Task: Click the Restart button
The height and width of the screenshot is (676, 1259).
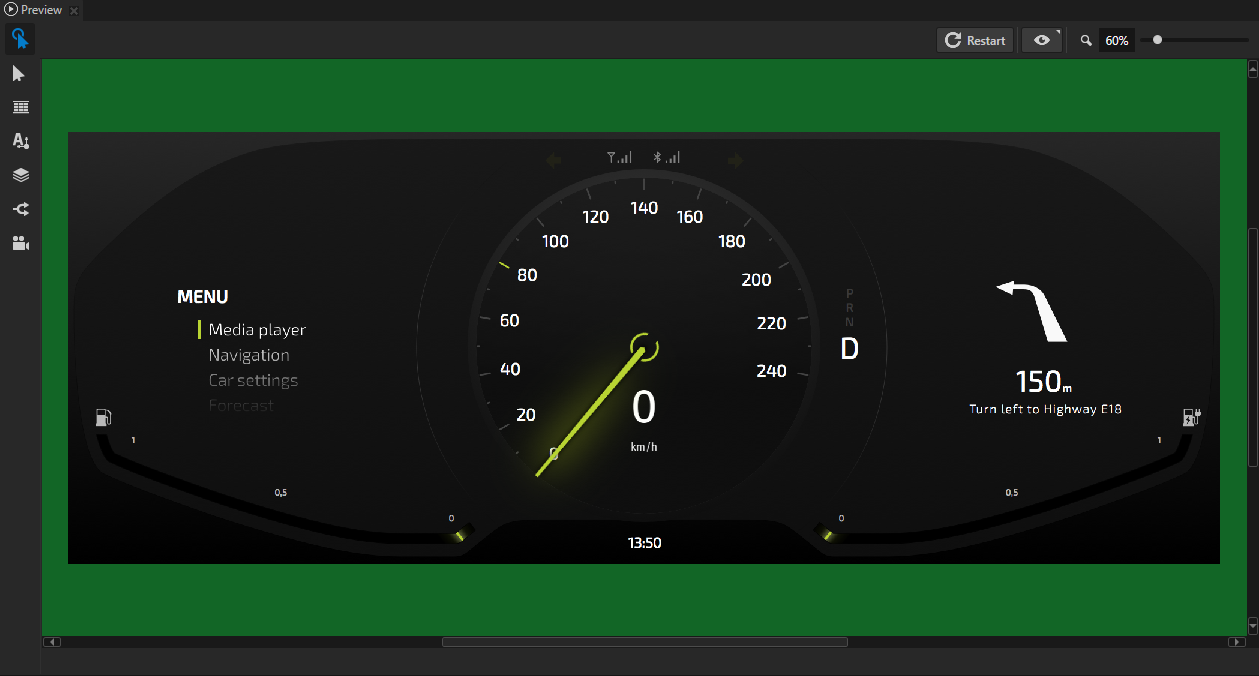Action: tap(975, 40)
